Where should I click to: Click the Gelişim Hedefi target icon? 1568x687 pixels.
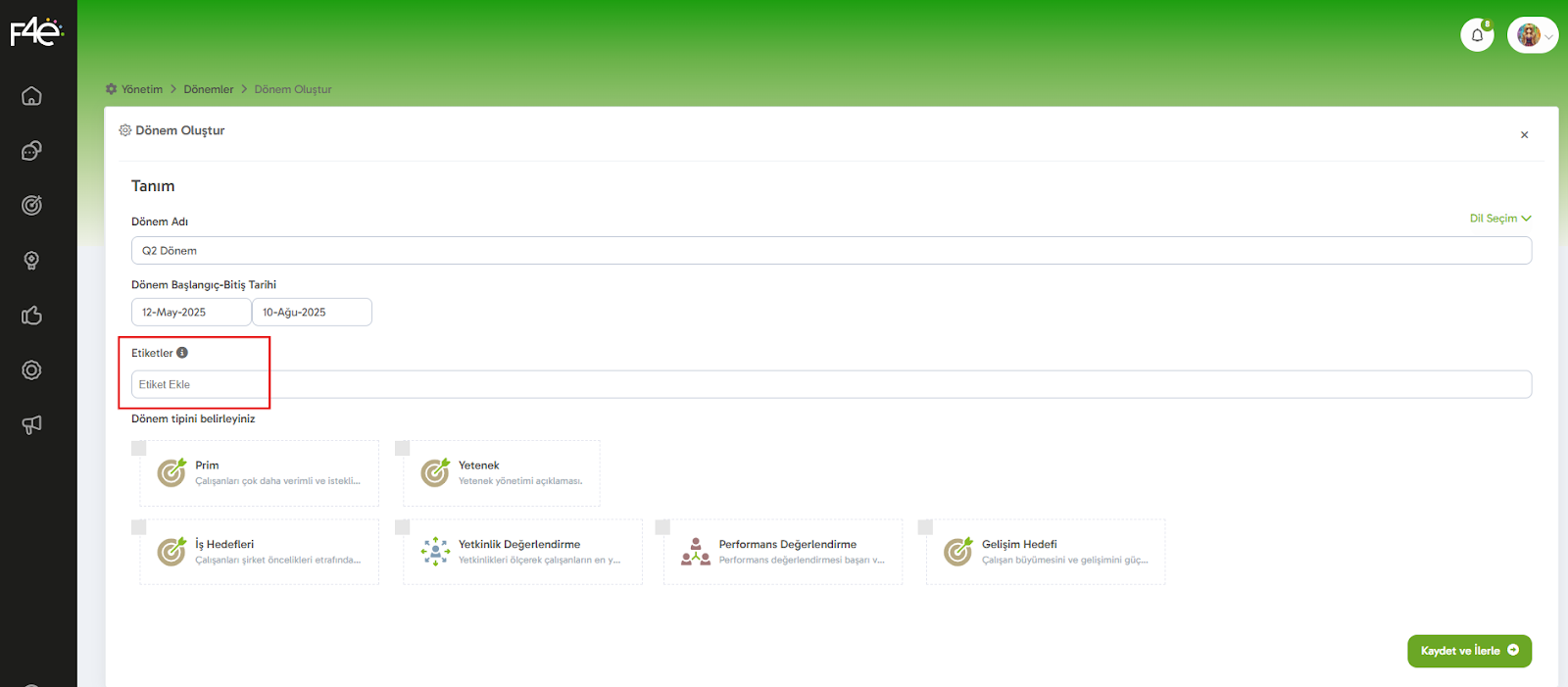pos(958,552)
